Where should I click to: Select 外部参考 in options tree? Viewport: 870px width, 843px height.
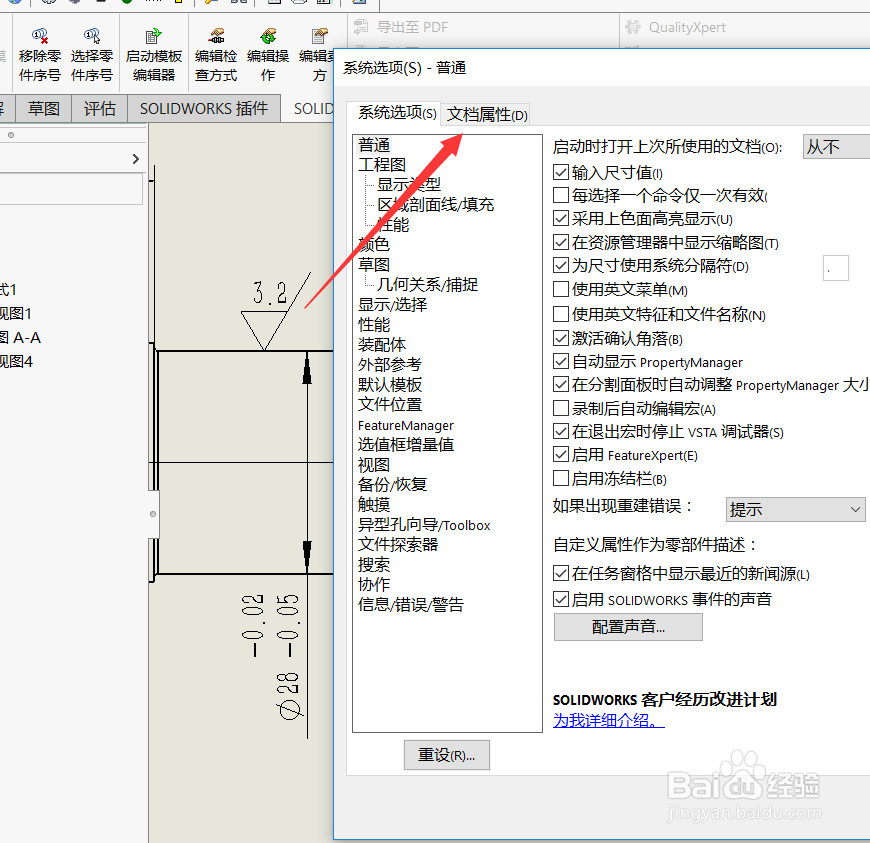point(390,365)
